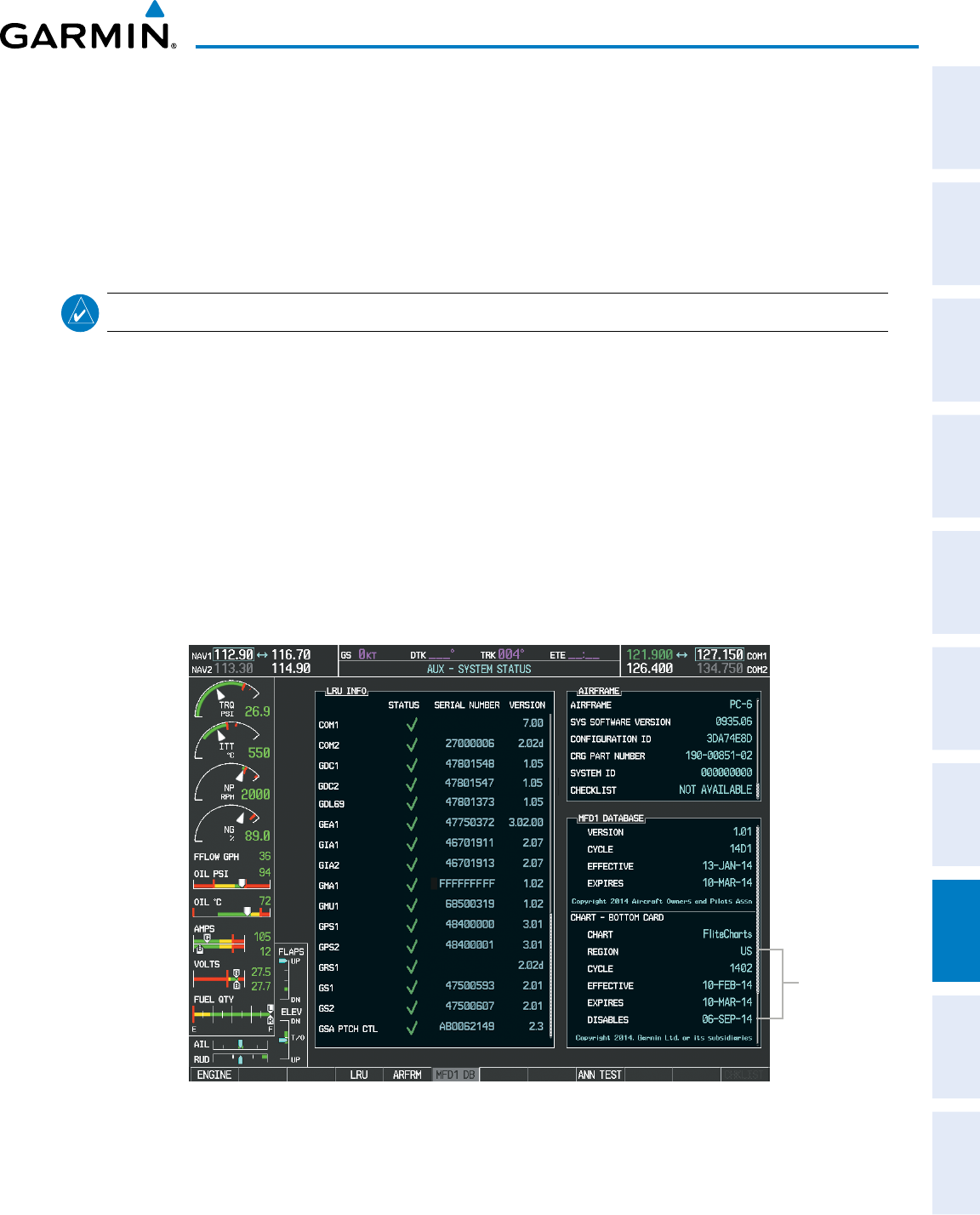Click the DISABLES date 06-SEP-14

coord(727,1019)
